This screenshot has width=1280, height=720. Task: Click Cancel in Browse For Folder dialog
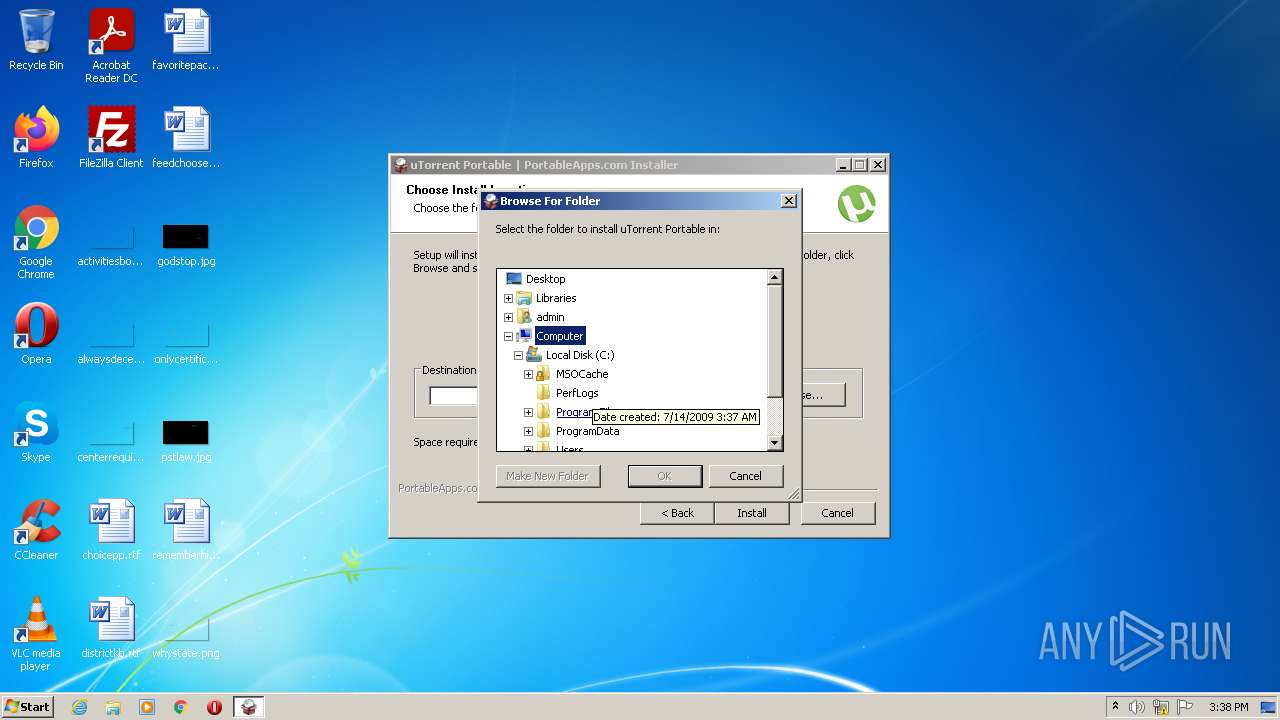coord(745,476)
